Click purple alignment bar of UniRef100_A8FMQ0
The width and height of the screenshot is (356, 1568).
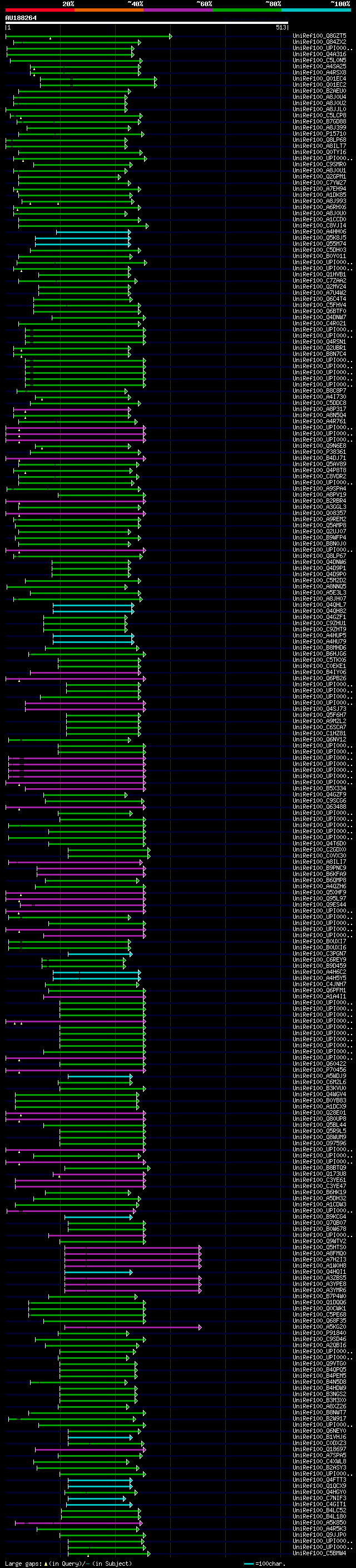(133, 1253)
